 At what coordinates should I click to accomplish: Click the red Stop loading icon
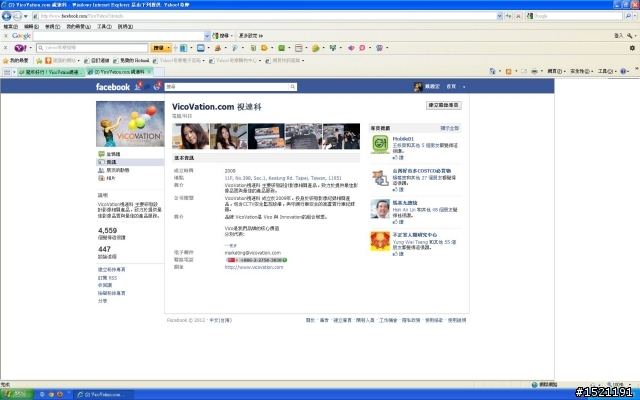[518, 16]
